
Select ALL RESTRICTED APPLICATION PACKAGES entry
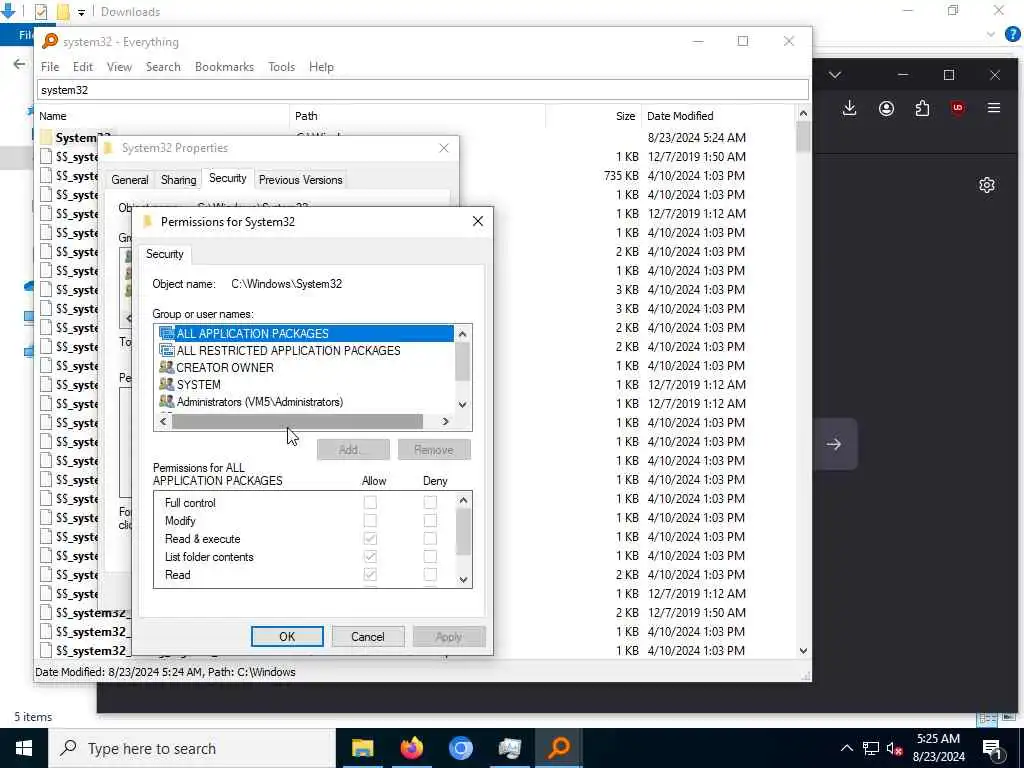point(289,351)
